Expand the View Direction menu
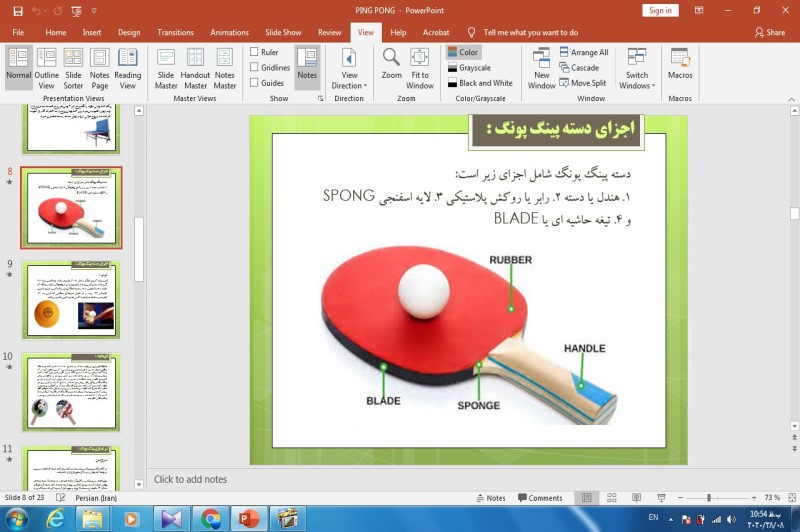 point(349,68)
